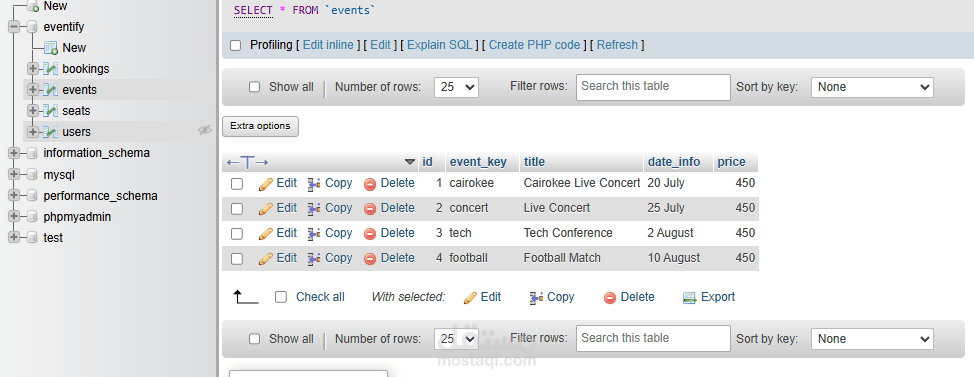Click the SELECT keyword in the query
The width and height of the screenshot is (974, 377).
coord(253,11)
